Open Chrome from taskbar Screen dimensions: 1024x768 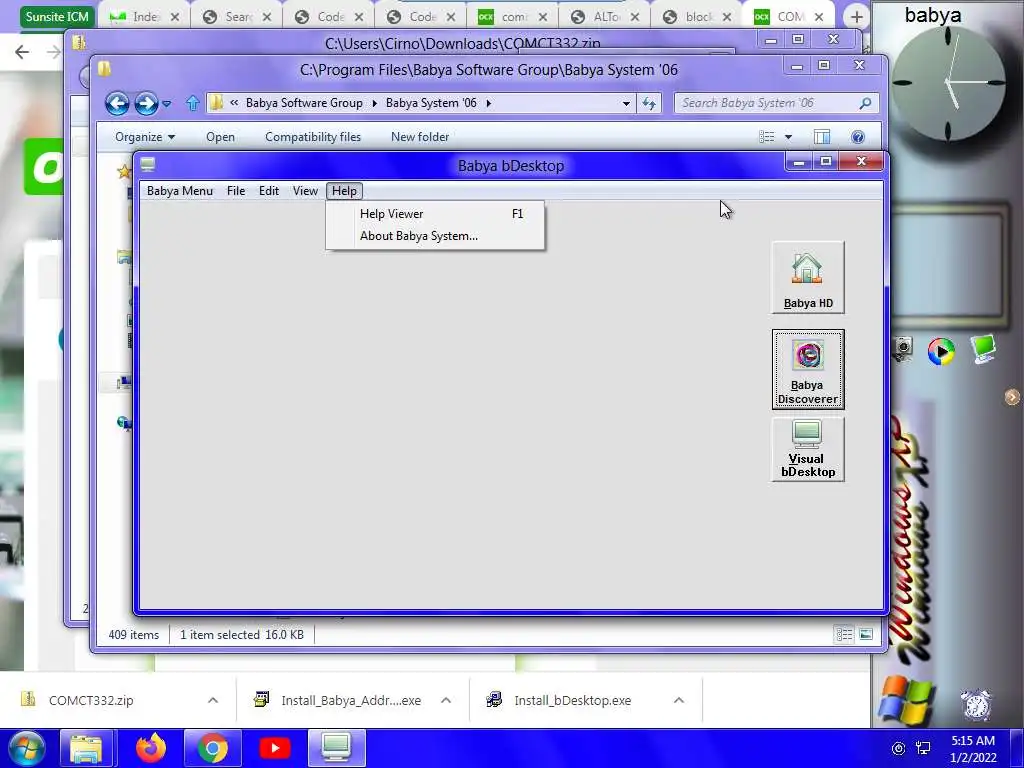coord(212,748)
